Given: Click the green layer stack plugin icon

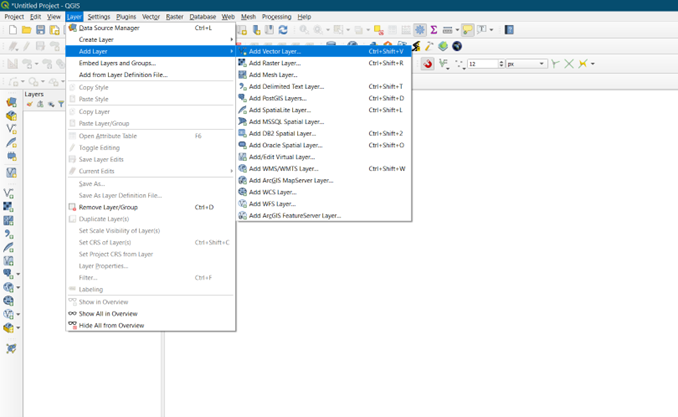Looking at the screenshot, I should tap(443, 46).
